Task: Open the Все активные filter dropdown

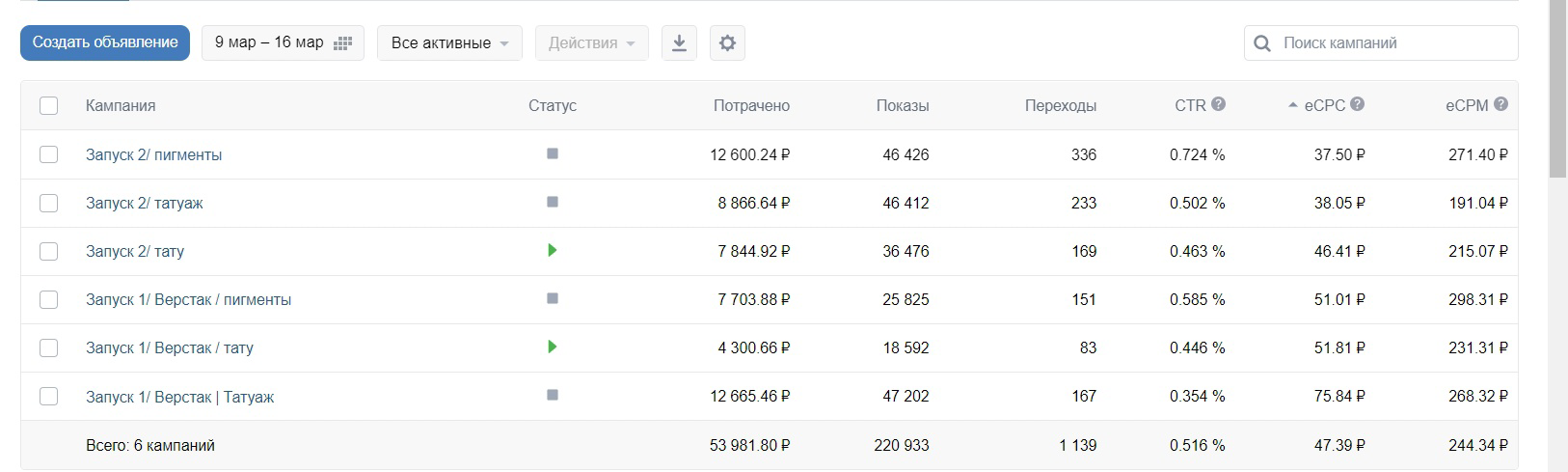Action: [449, 42]
